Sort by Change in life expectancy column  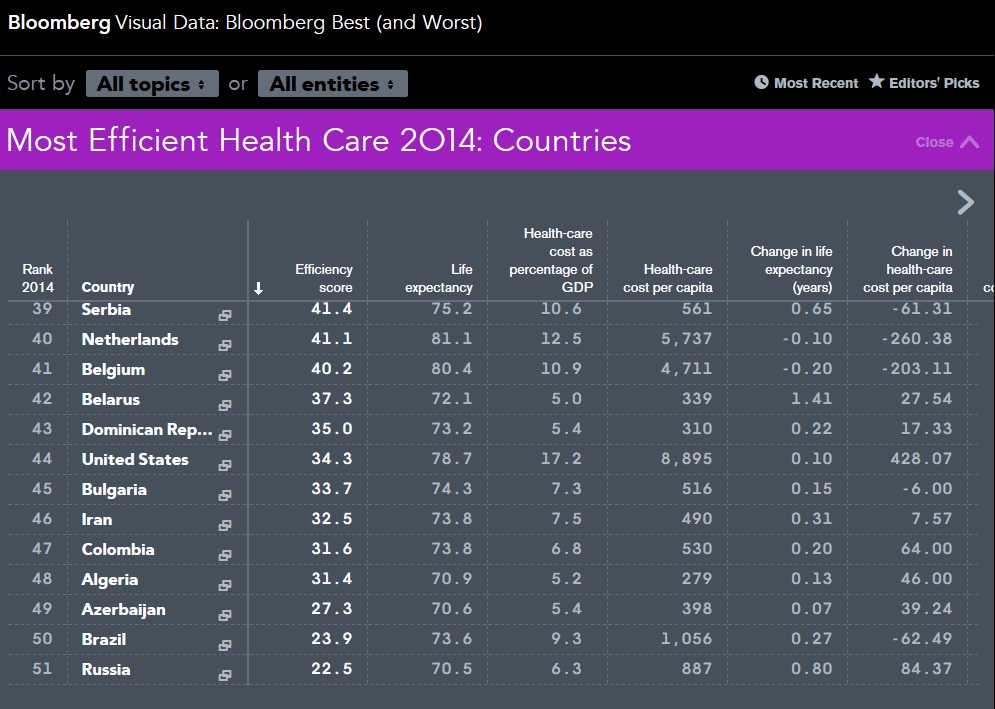791,269
